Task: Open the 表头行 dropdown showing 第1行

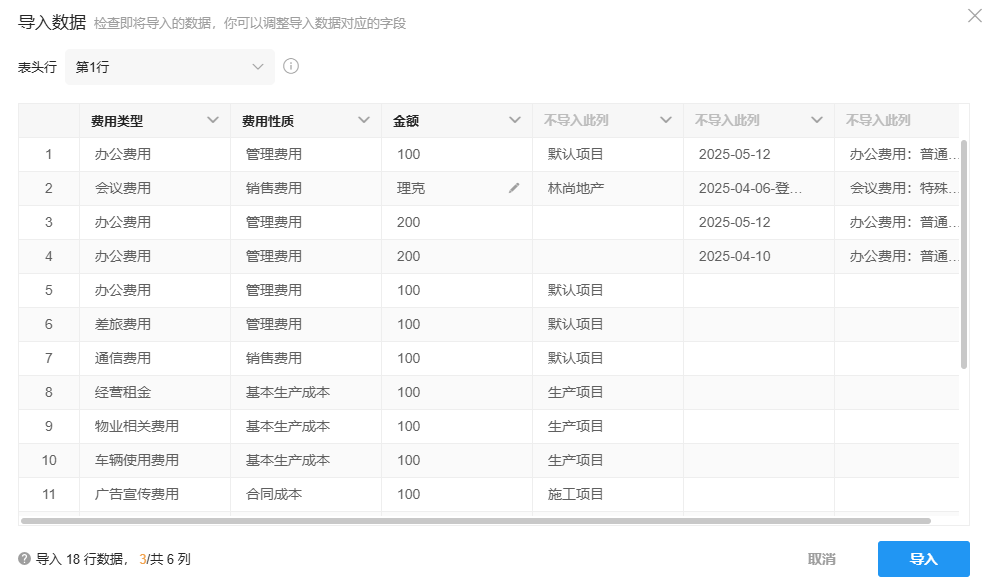Action: click(170, 67)
